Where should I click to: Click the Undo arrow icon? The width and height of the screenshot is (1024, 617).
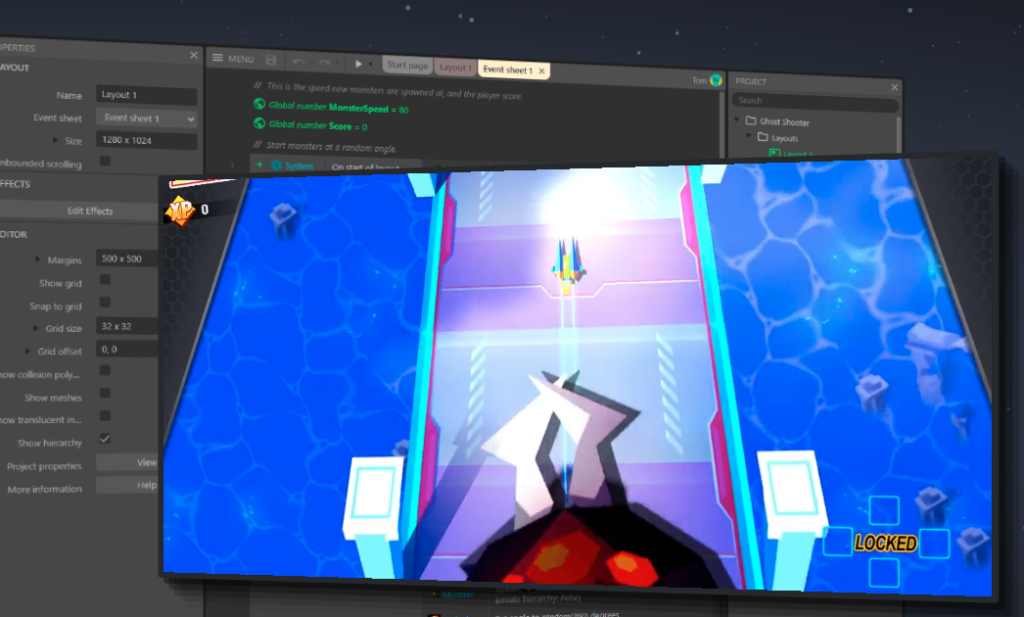coord(298,61)
